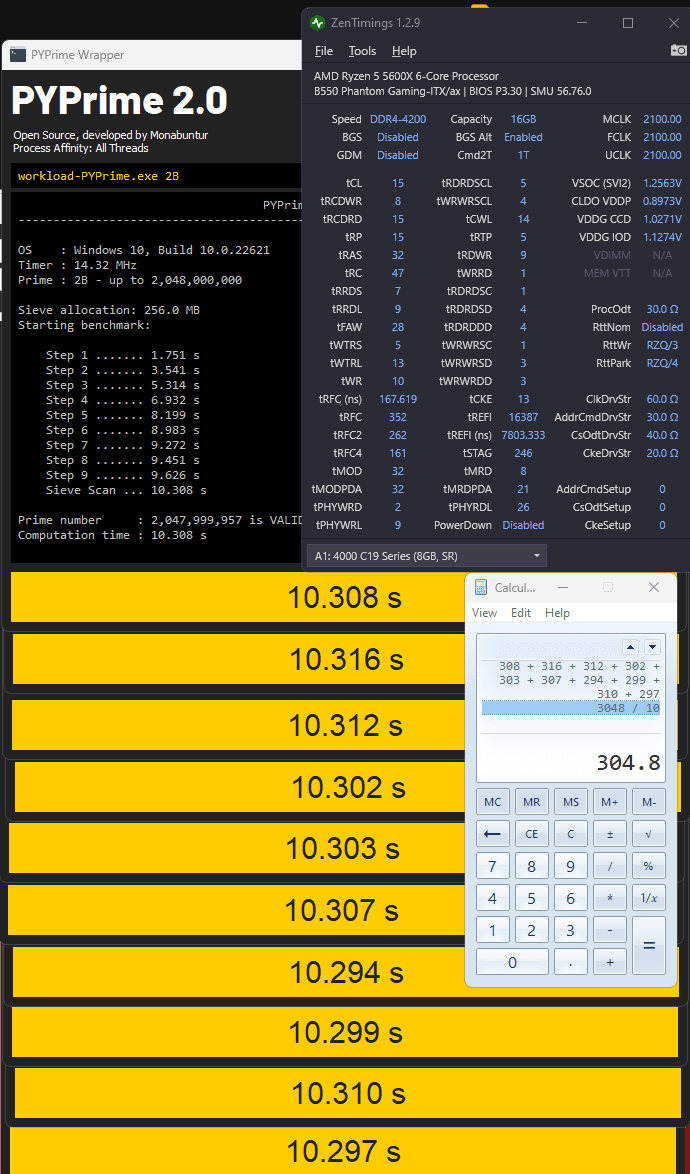This screenshot has width=690, height=1174.
Task: Click the 10.308 s yellow result bar
Action: (237, 597)
